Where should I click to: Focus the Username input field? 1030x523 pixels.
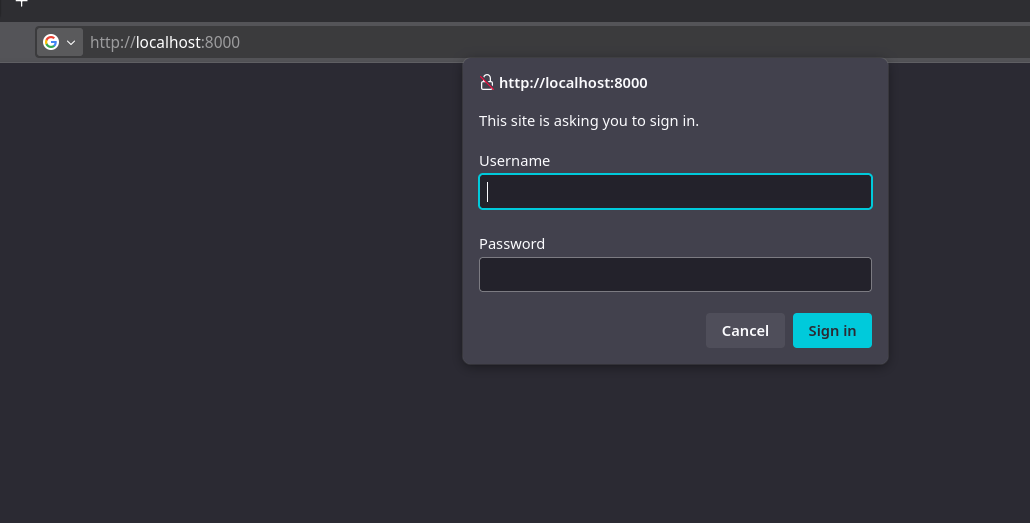(675, 192)
